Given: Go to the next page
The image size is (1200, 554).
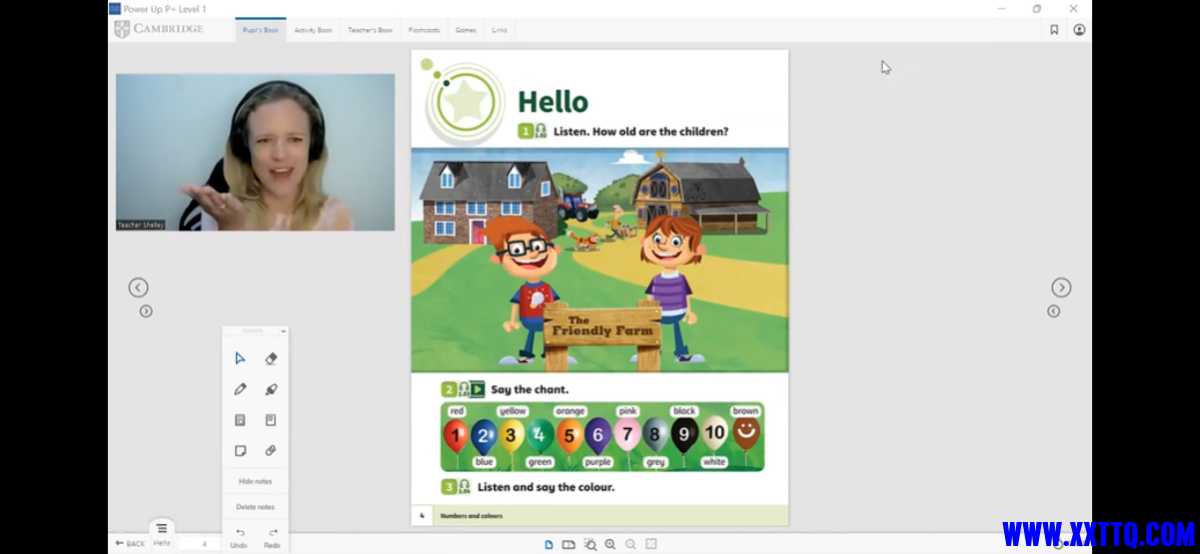Looking at the screenshot, I should (1061, 288).
